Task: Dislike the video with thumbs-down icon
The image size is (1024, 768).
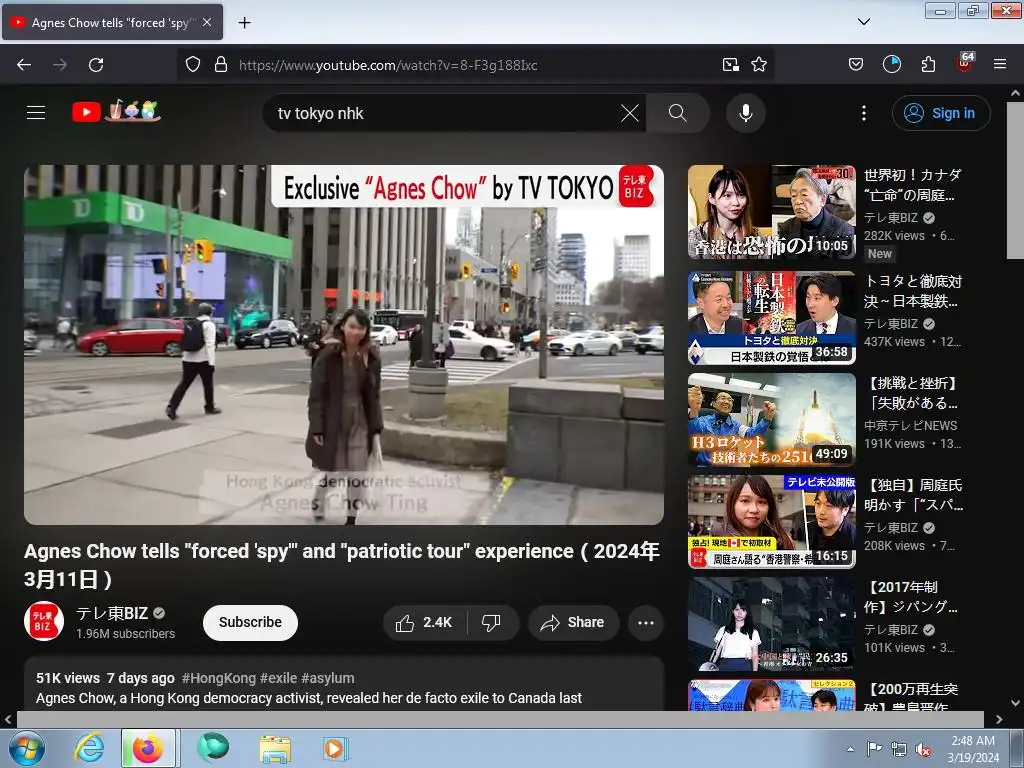Action: [492, 622]
